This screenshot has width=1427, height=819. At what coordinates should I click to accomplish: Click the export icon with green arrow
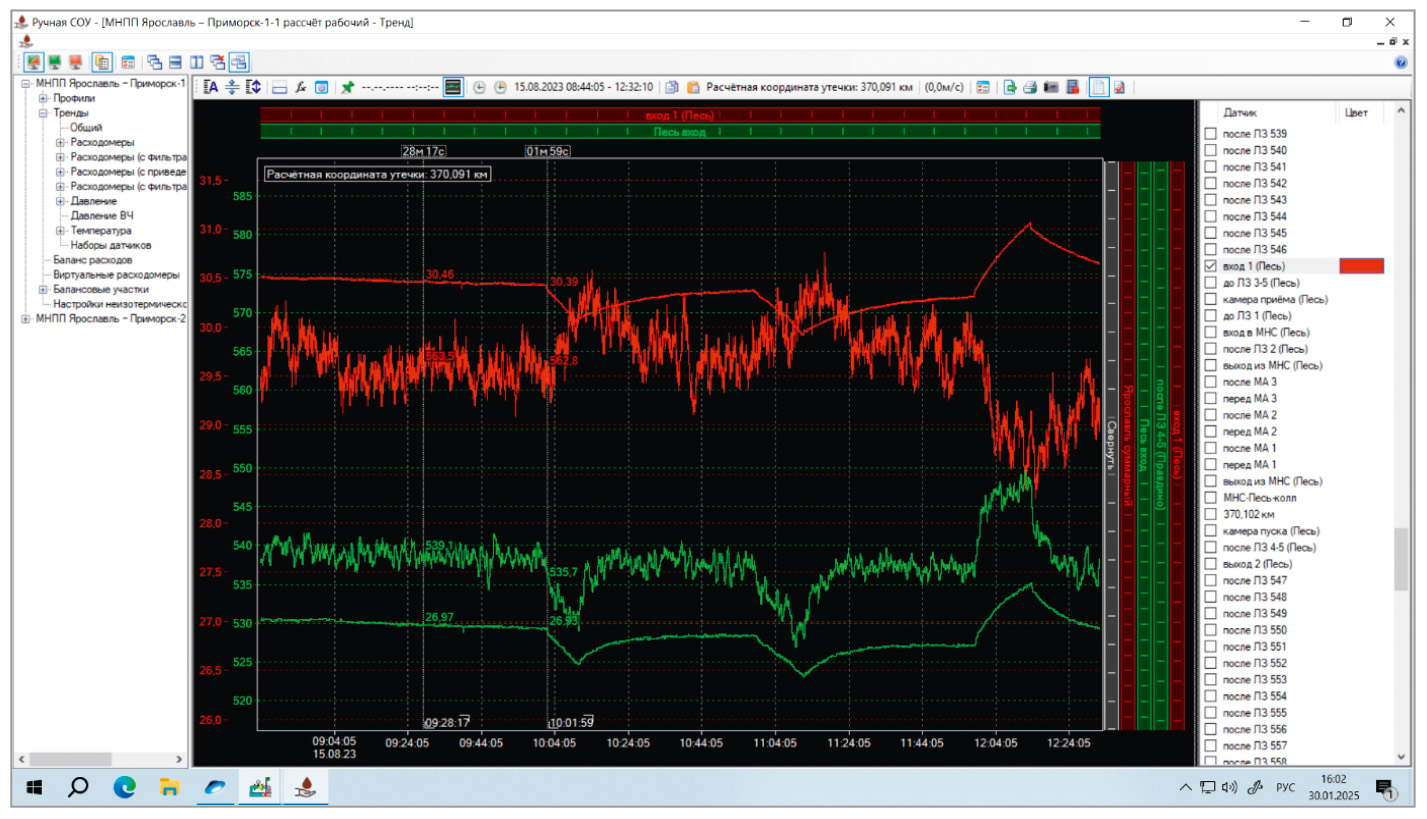click(x=1010, y=87)
